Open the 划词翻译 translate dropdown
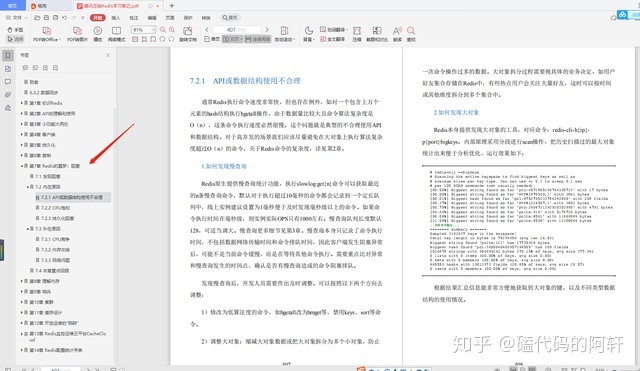Image resolution: width=640 pixels, height=371 pixels. pyautogui.click(x=334, y=29)
